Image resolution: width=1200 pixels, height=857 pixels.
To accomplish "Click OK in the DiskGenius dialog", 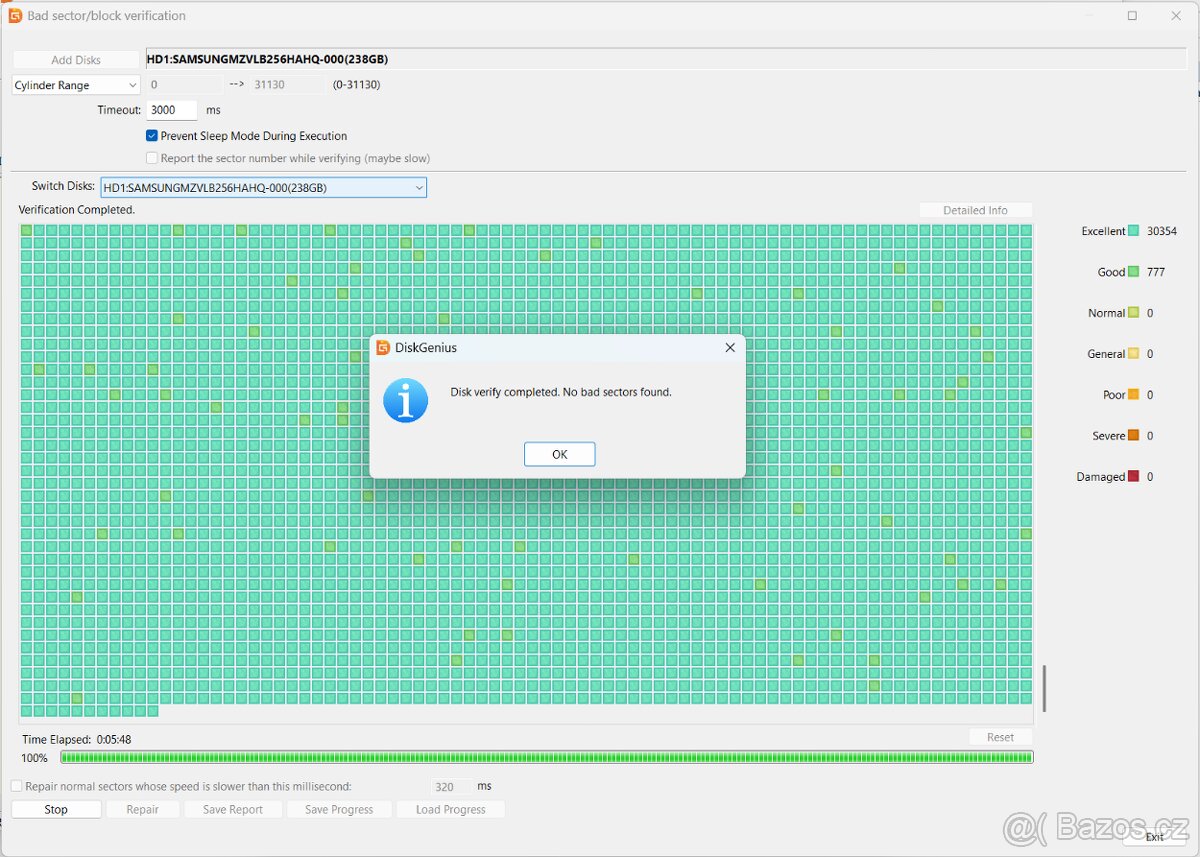I will click(559, 454).
